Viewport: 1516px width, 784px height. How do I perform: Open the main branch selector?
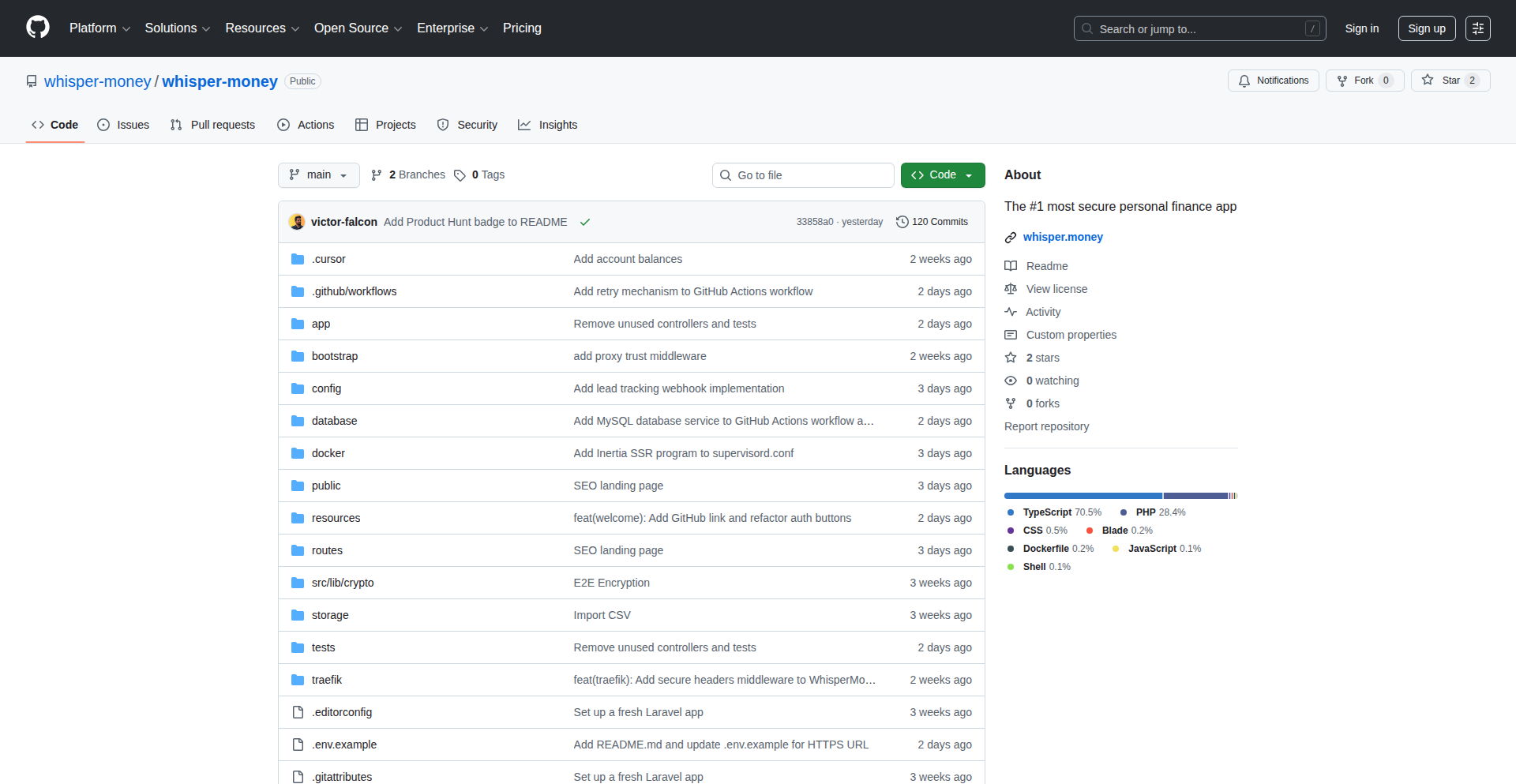318,174
